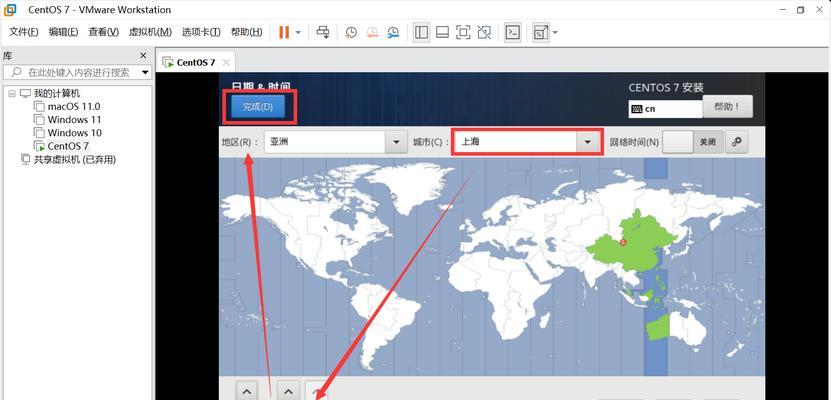
Task: Expand the library search dropdown arrow
Action: 145,72
